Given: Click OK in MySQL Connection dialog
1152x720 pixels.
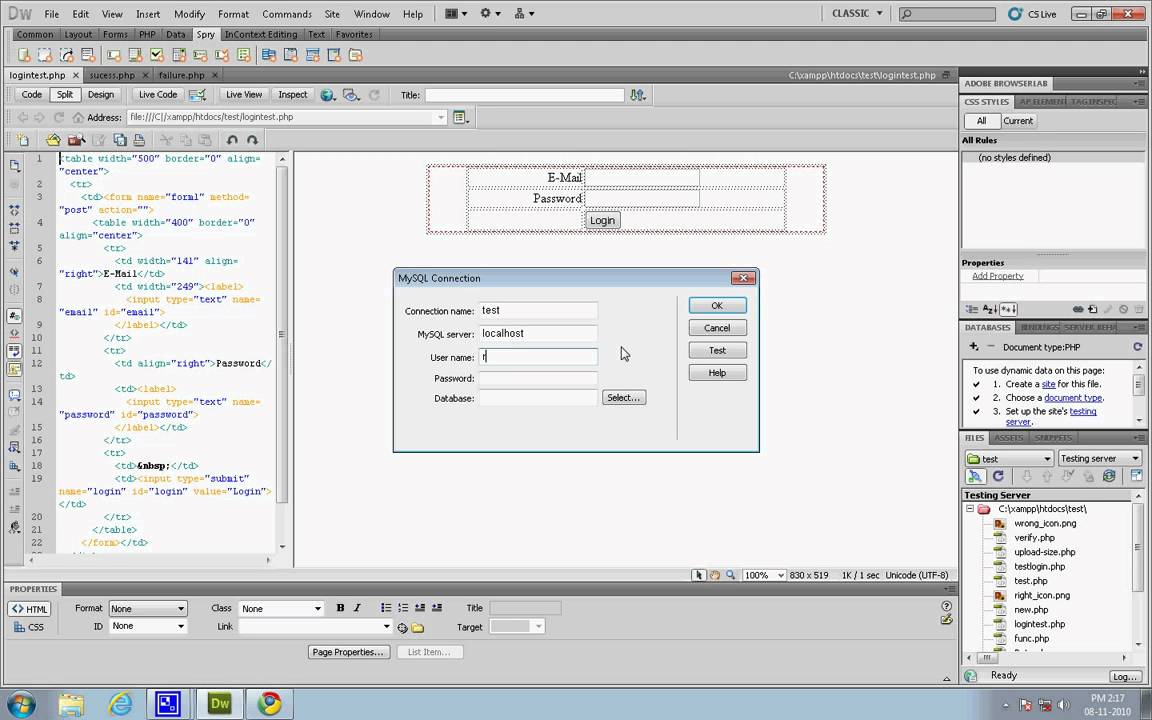Looking at the screenshot, I should (x=717, y=306).
